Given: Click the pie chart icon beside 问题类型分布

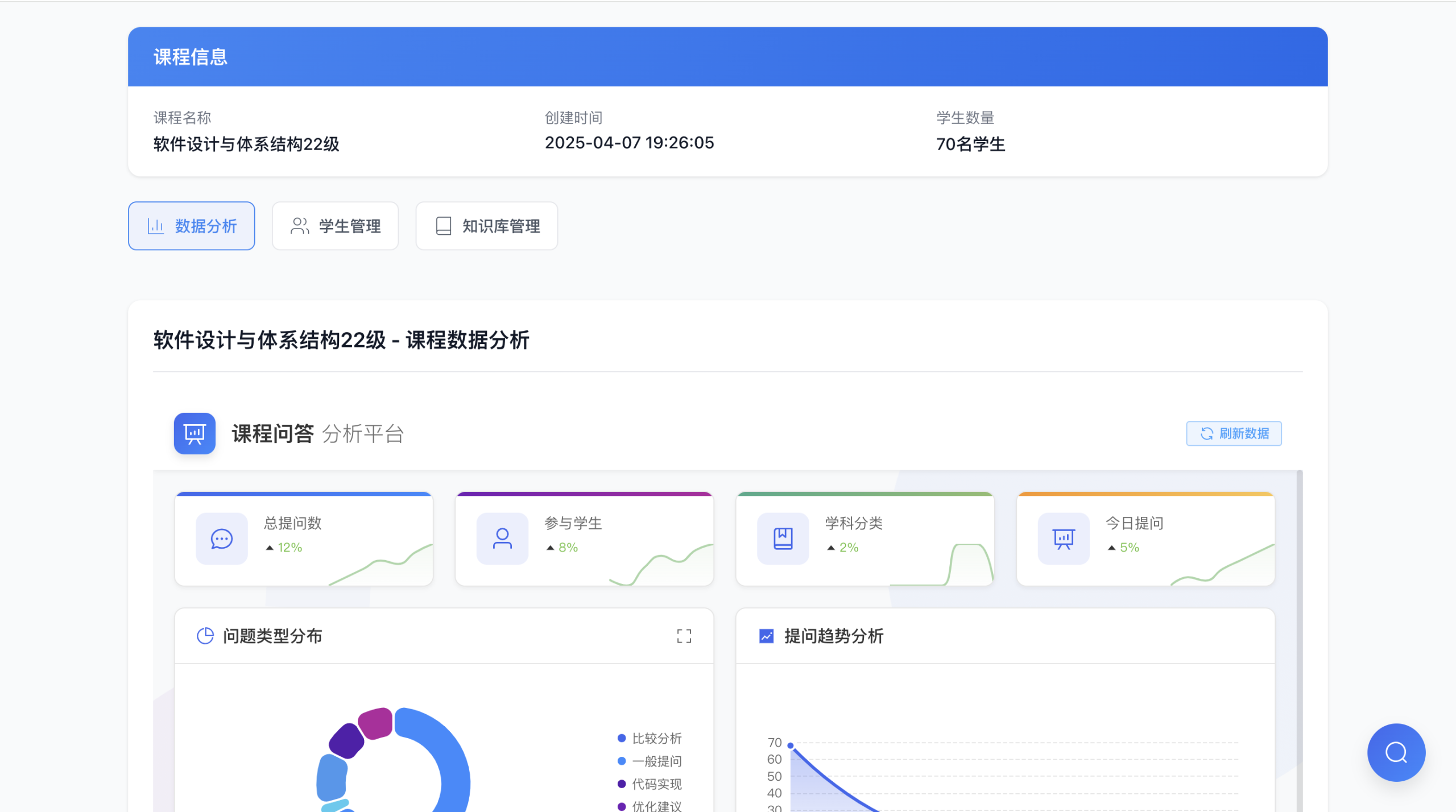Looking at the screenshot, I should click(x=205, y=636).
